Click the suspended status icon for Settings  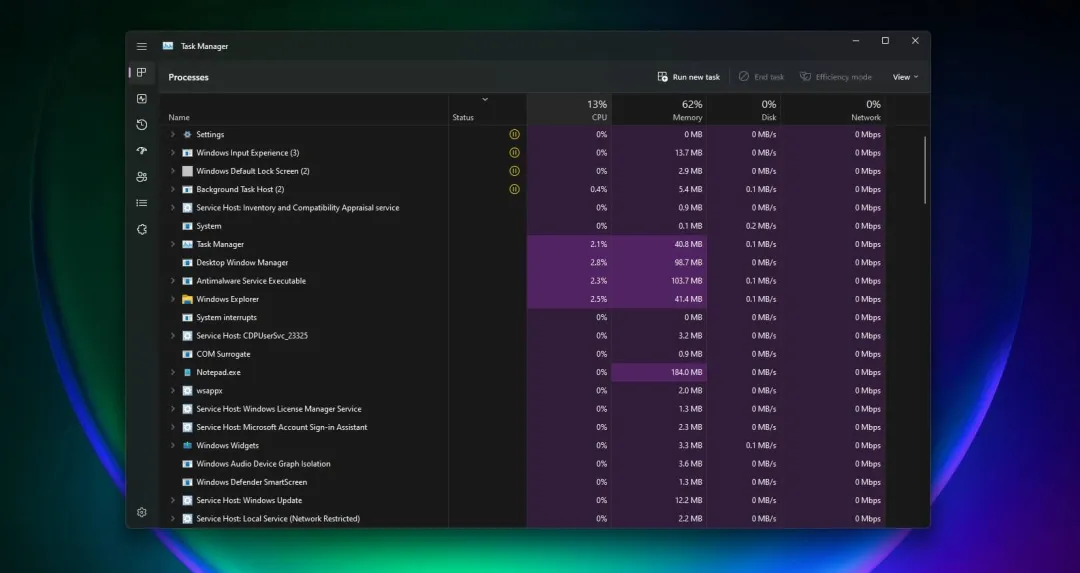pyautogui.click(x=514, y=134)
